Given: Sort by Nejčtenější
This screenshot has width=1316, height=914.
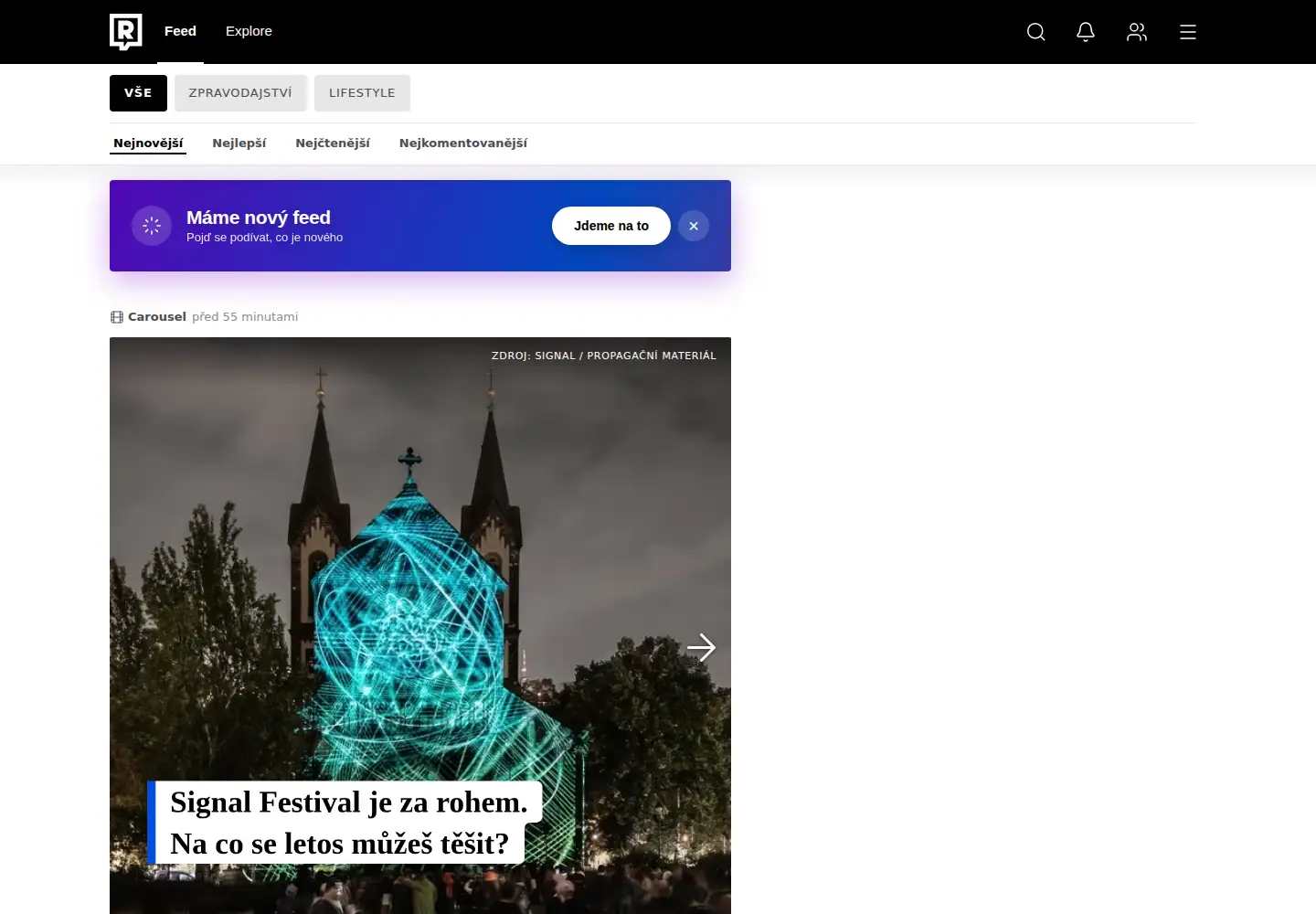Looking at the screenshot, I should point(333,143).
